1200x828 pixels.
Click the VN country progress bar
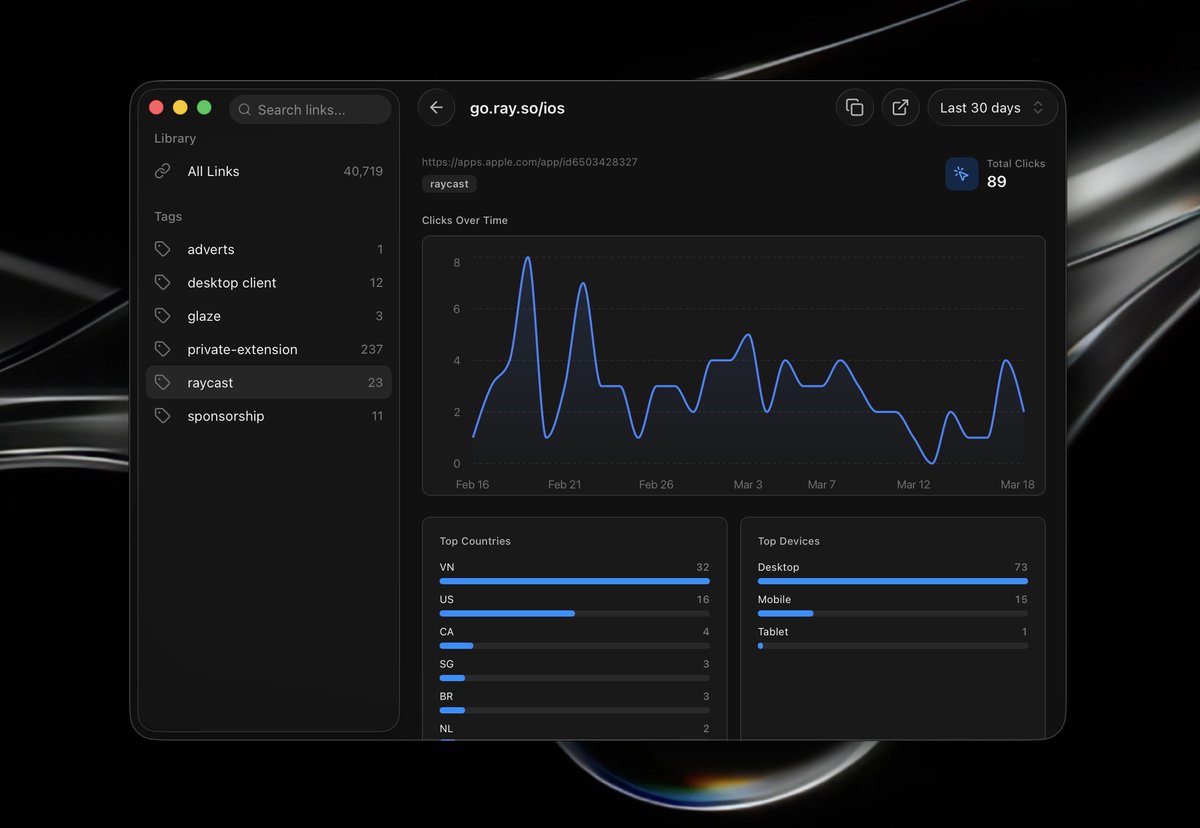575,581
